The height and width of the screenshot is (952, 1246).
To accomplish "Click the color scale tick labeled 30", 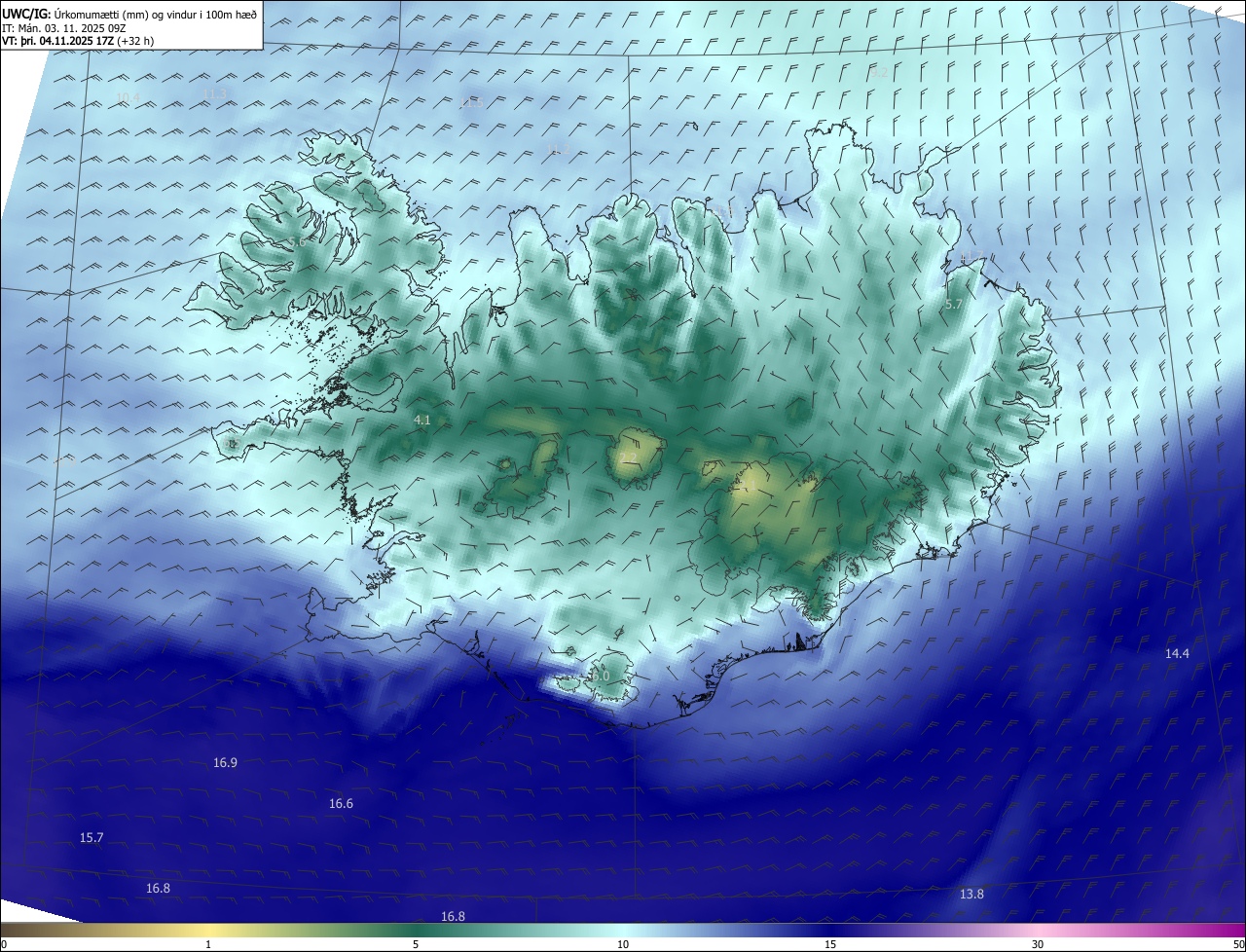I will [x=1038, y=944].
